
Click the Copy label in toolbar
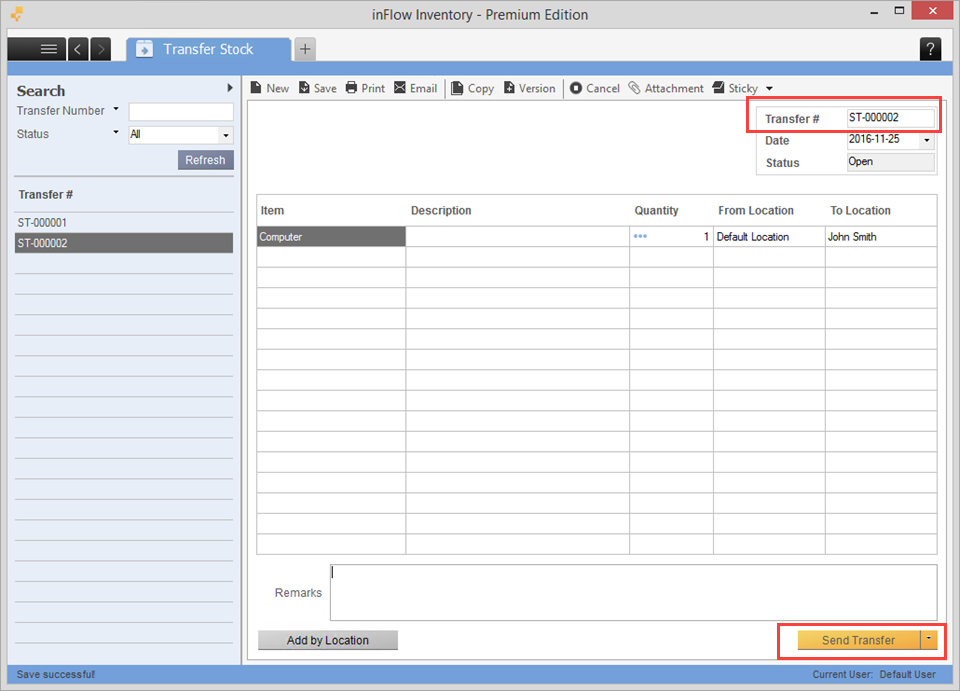click(x=481, y=88)
